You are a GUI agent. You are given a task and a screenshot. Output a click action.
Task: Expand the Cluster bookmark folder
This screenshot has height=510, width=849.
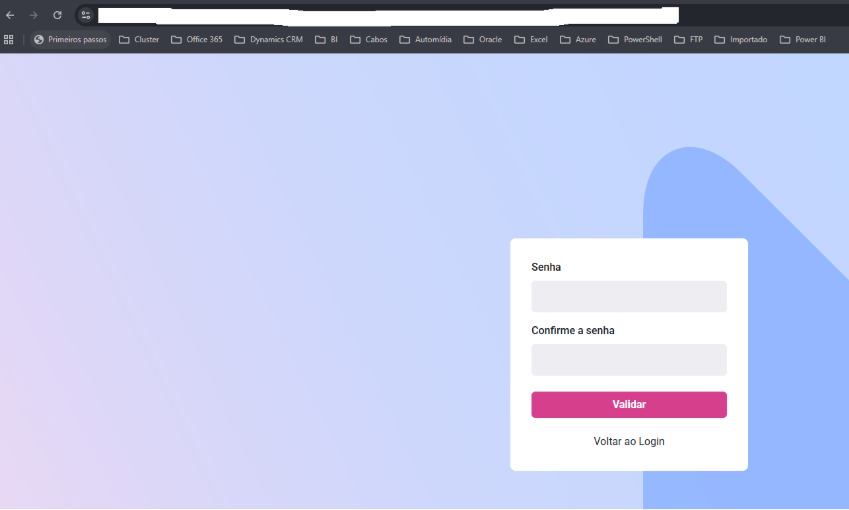tap(139, 40)
